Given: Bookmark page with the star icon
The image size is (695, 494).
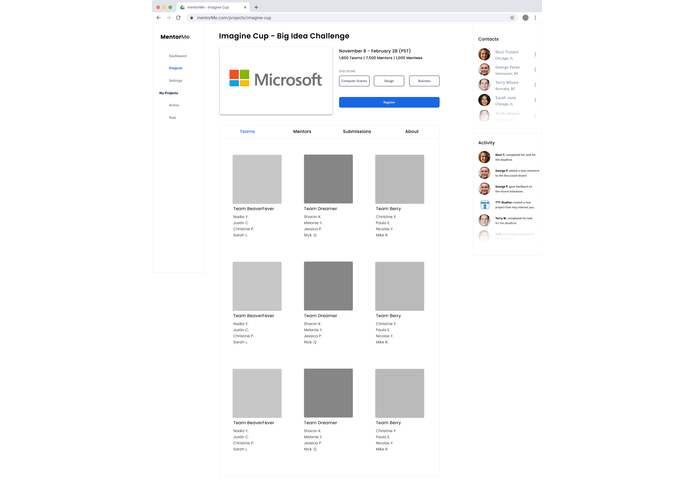Looking at the screenshot, I should click(x=512, y=18).
